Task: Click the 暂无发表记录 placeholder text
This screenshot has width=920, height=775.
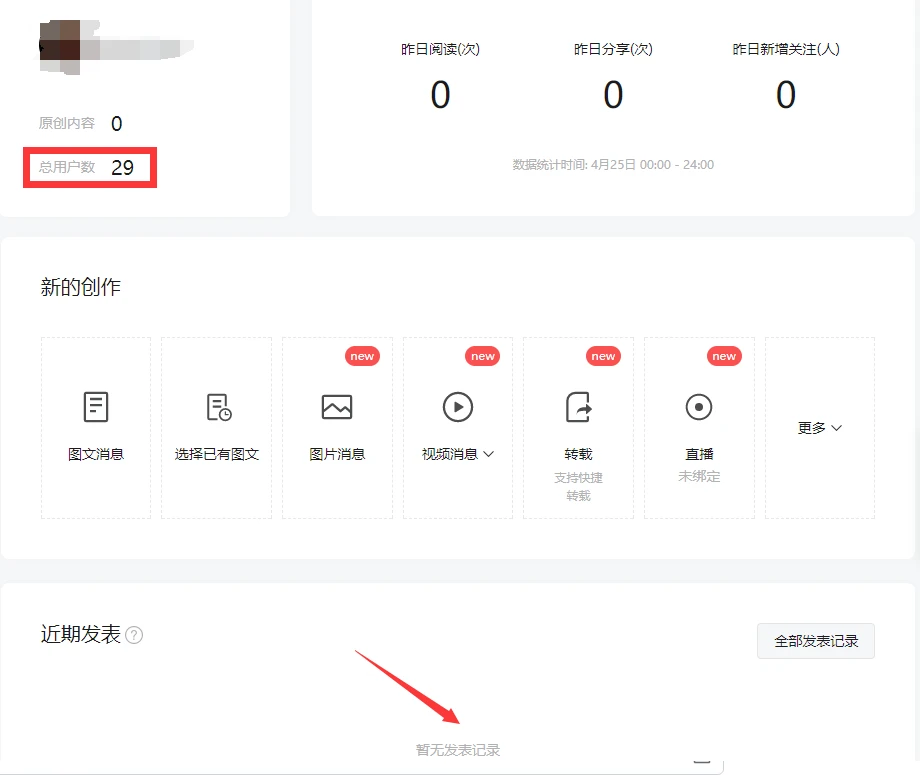Action: 458,750
